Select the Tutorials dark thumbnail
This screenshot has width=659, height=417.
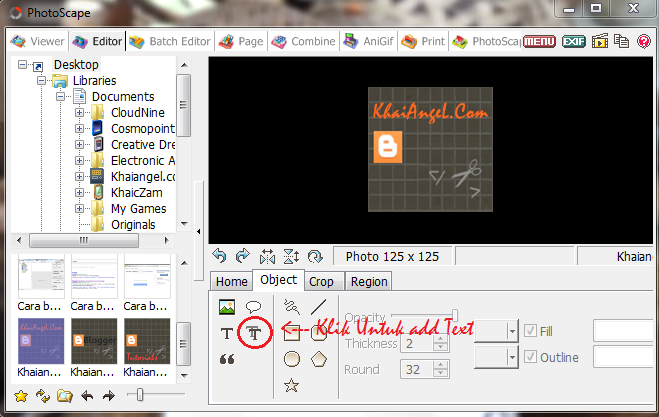click(147, 340)
